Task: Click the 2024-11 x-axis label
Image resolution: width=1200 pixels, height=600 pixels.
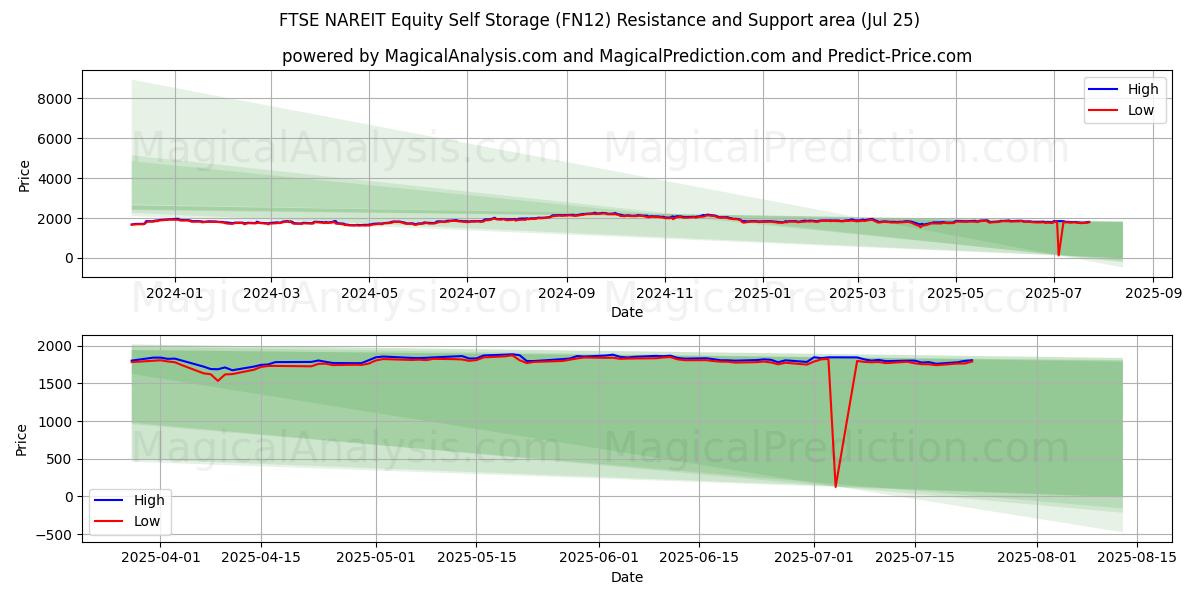Action: [664, 294]
